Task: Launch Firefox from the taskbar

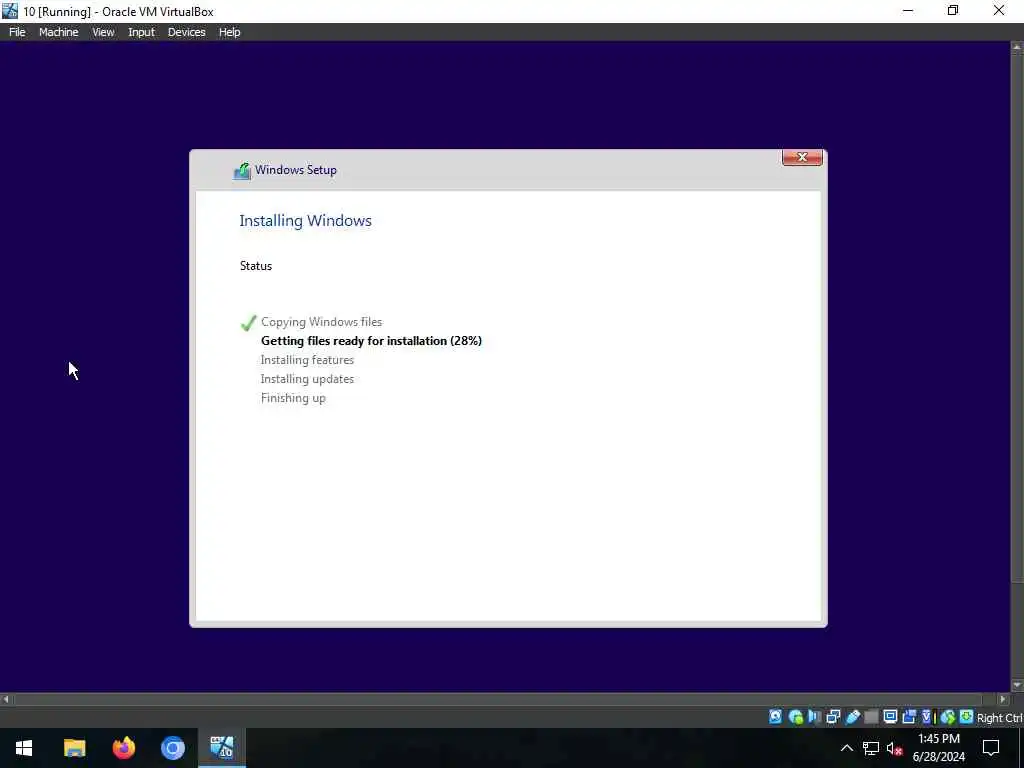Action: click(123, 748)
